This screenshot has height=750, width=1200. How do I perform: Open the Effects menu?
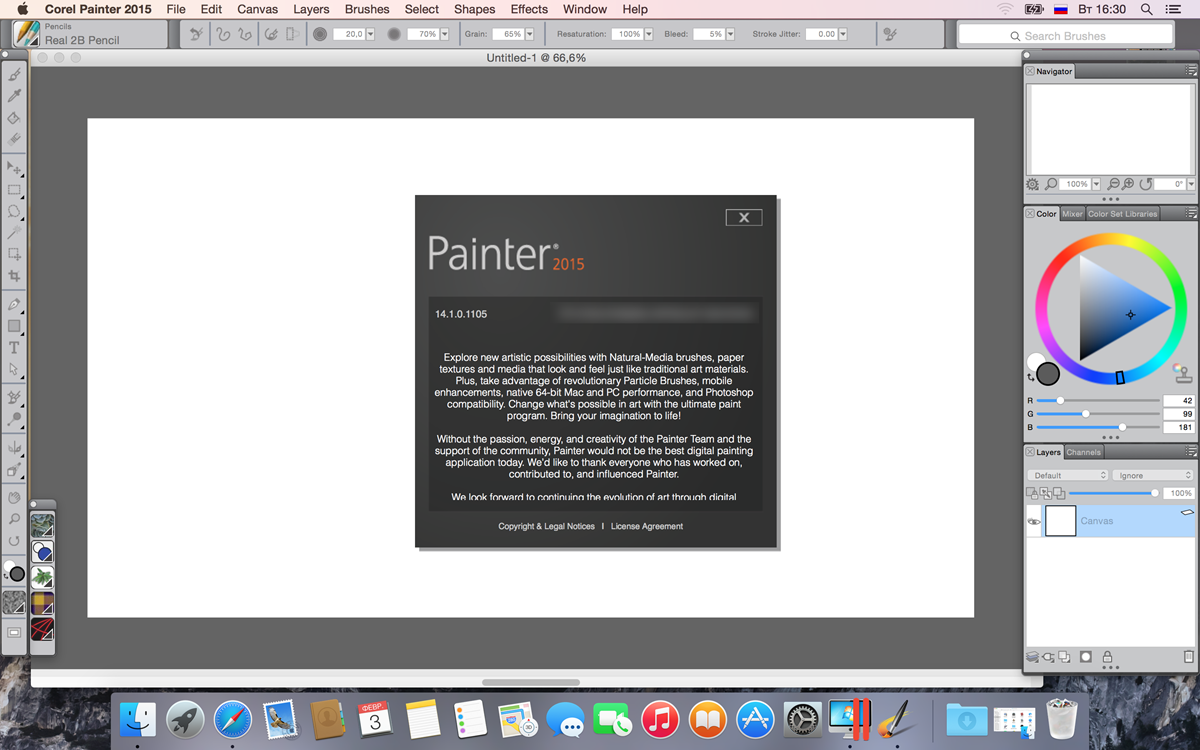[x=529, y=9]
